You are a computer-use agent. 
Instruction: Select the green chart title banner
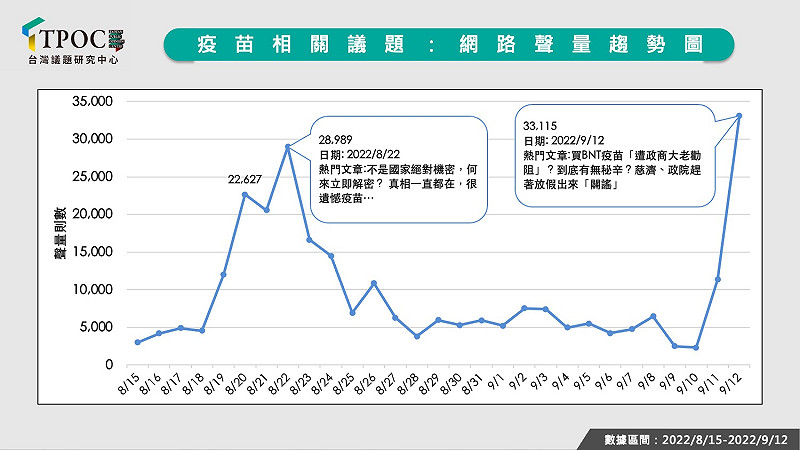449,44
